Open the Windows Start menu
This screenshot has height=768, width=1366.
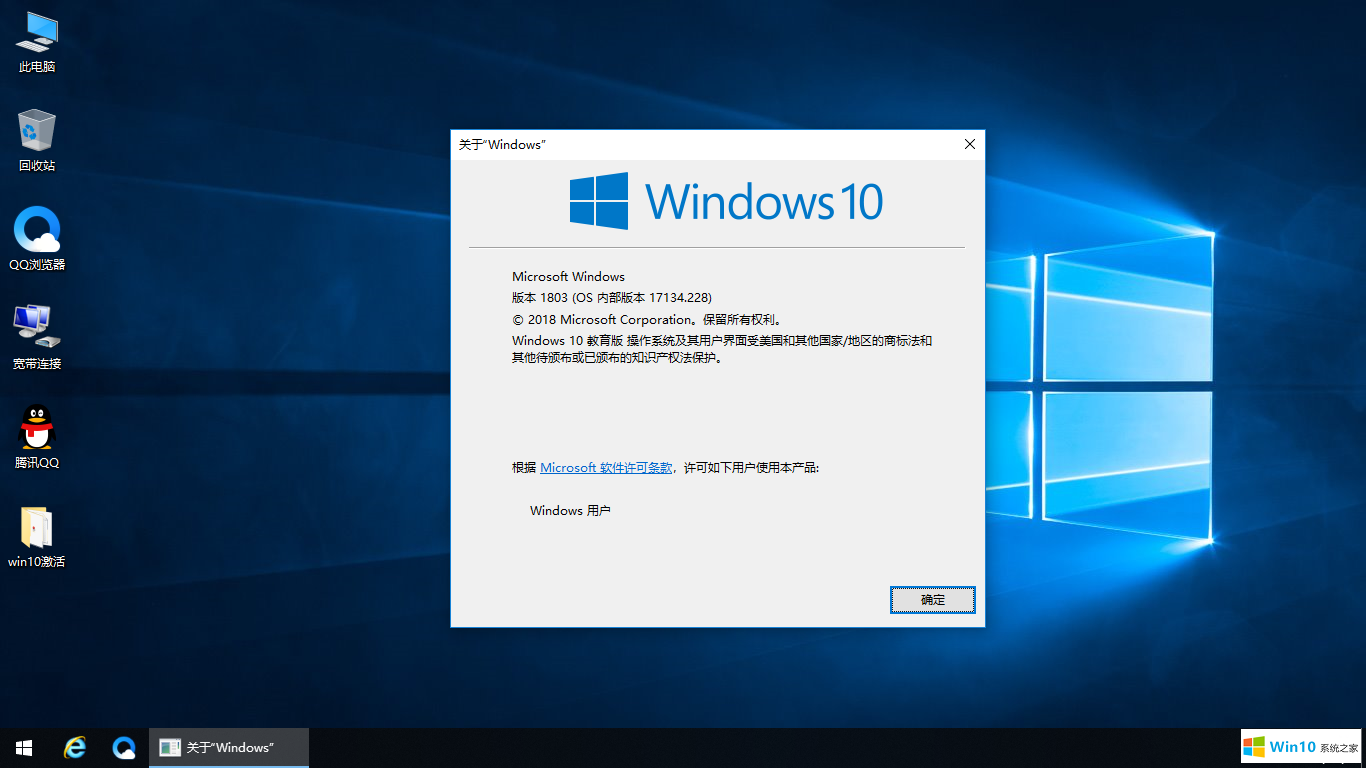(x=24, y=748)
